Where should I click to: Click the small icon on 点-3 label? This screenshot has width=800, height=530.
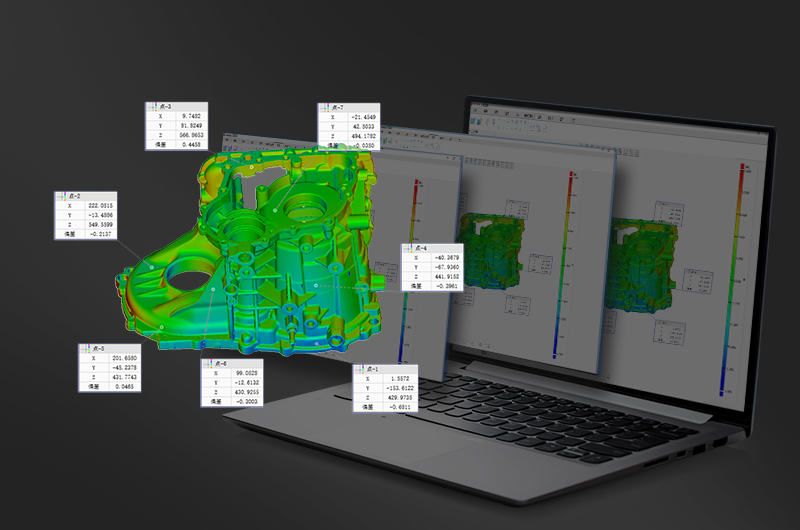click(151, 105)
